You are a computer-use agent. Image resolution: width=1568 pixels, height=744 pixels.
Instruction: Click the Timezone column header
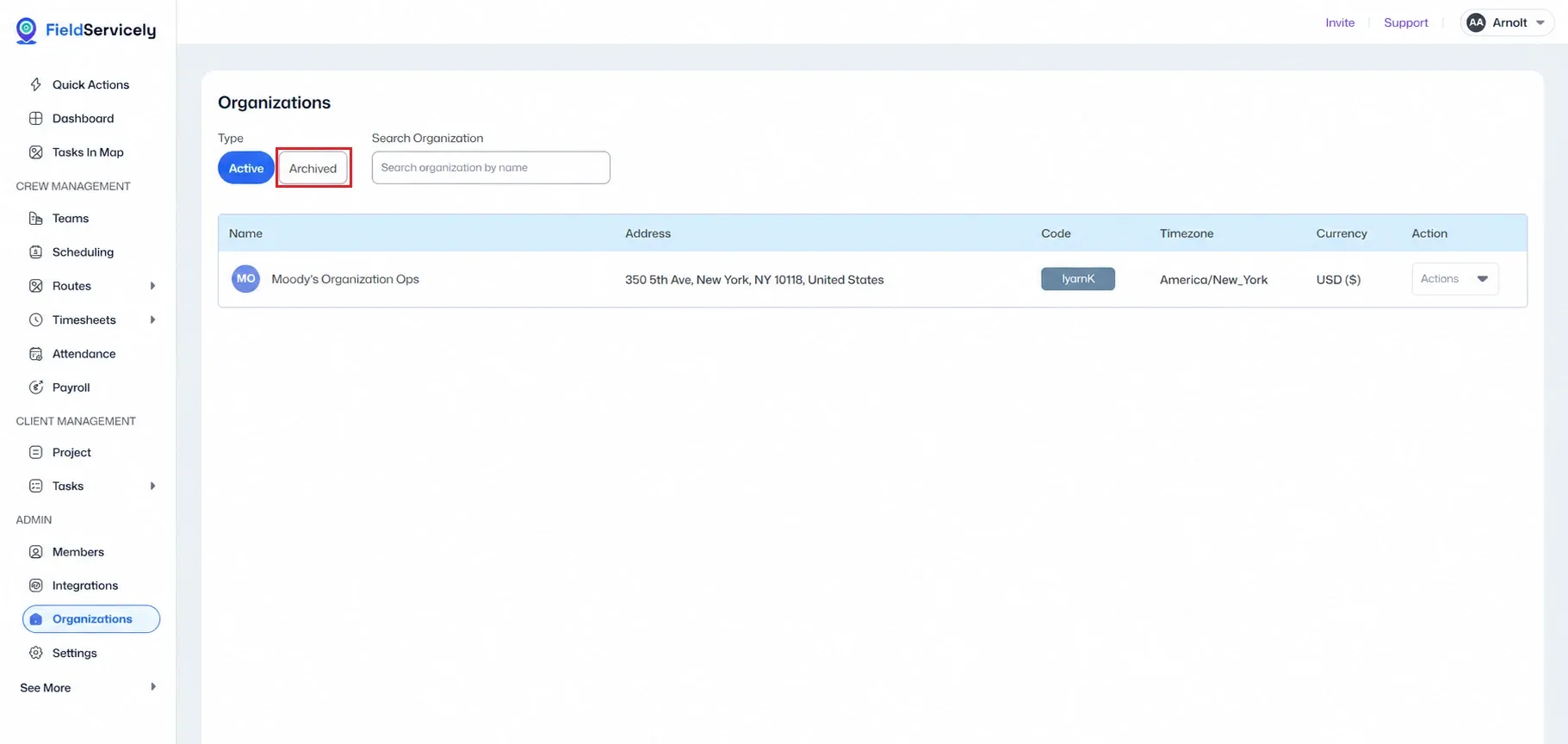[x=1187, y=233]
